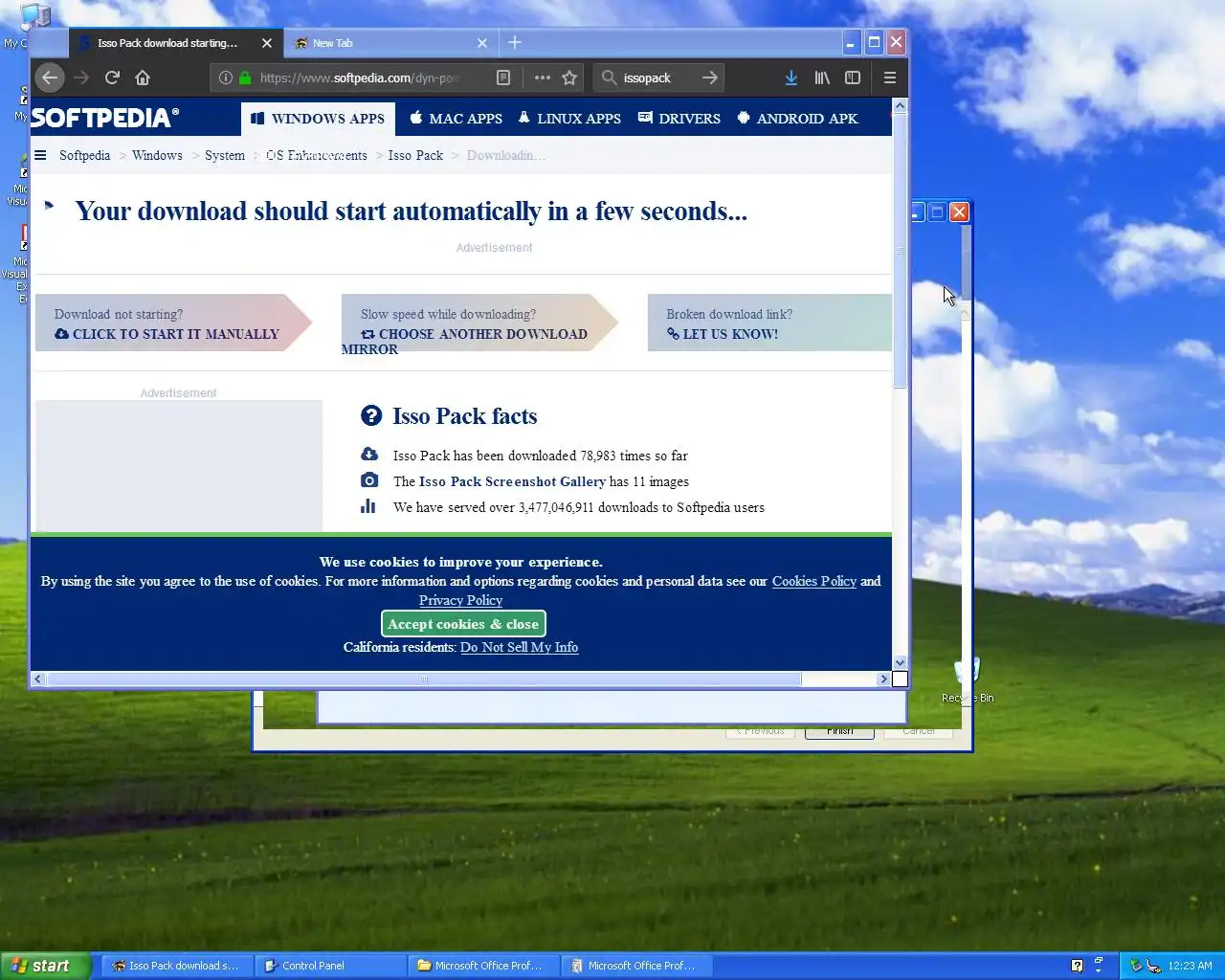This screenshot has width=1225, height=980.
Task: Open the Mac Apps section
Action: click(456, 119)
